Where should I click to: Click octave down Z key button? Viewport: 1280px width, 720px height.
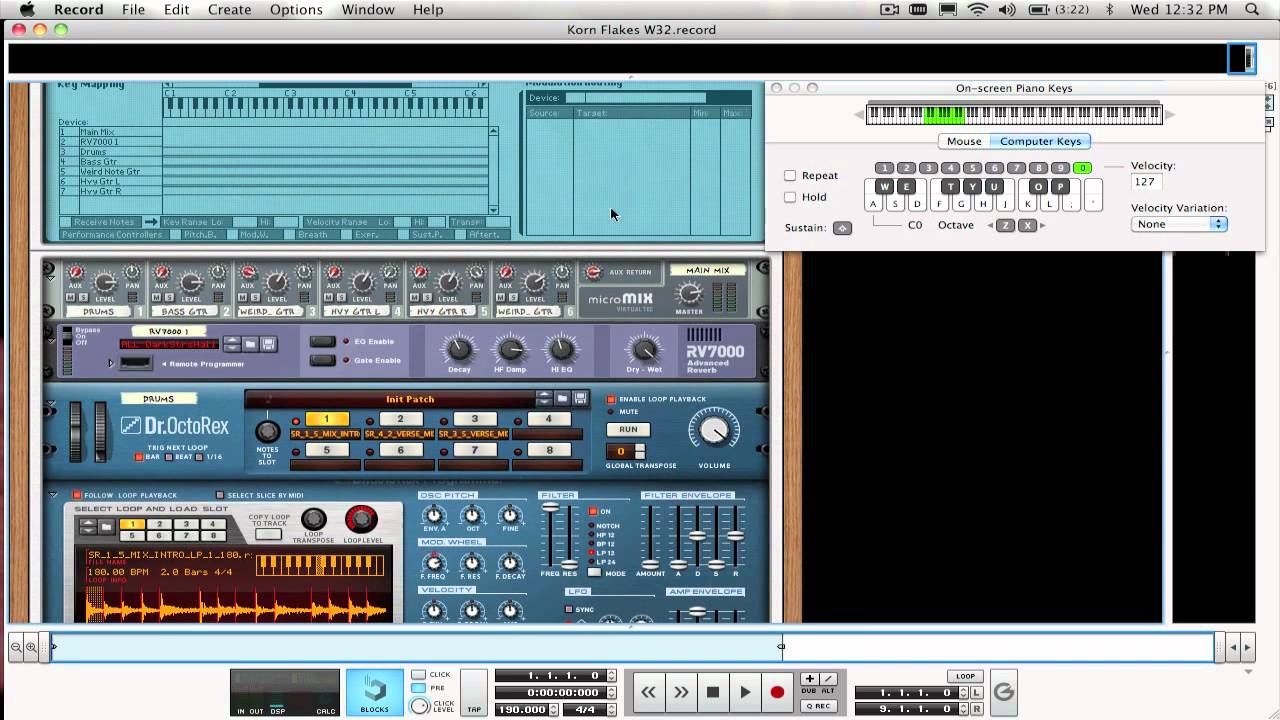click(x=1006, y=226)
